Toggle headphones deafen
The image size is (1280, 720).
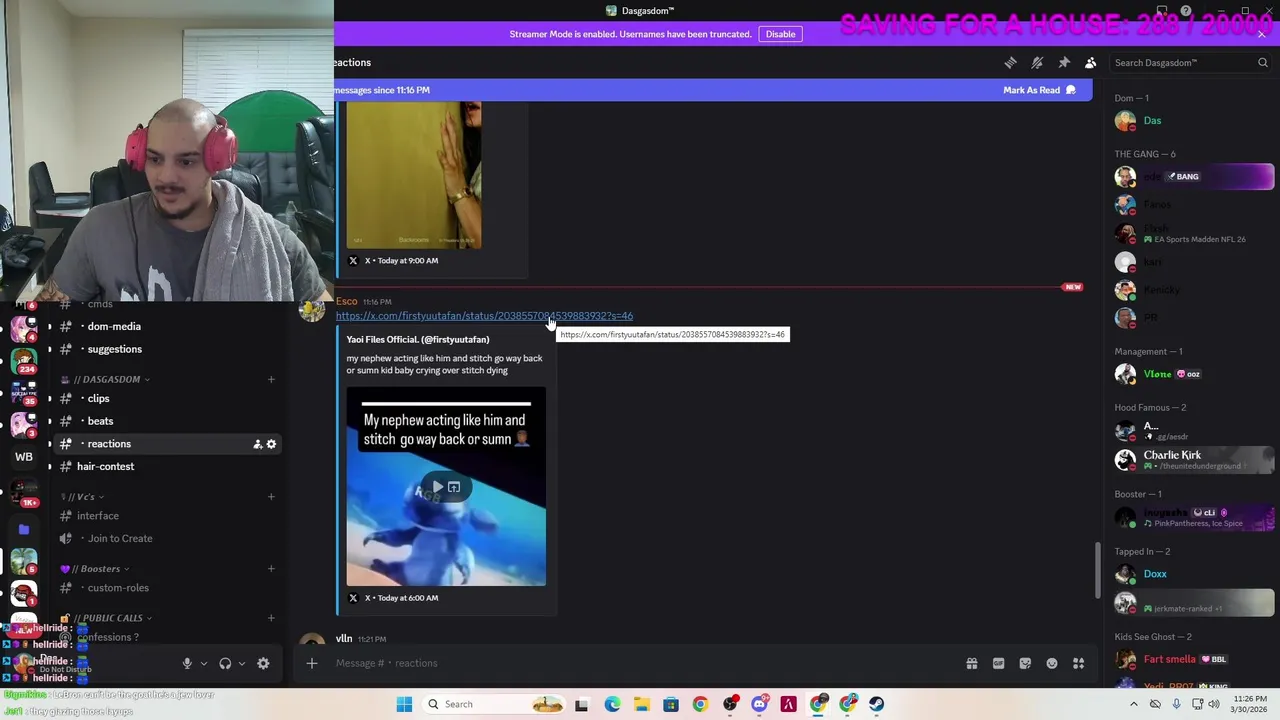(225, 663)
